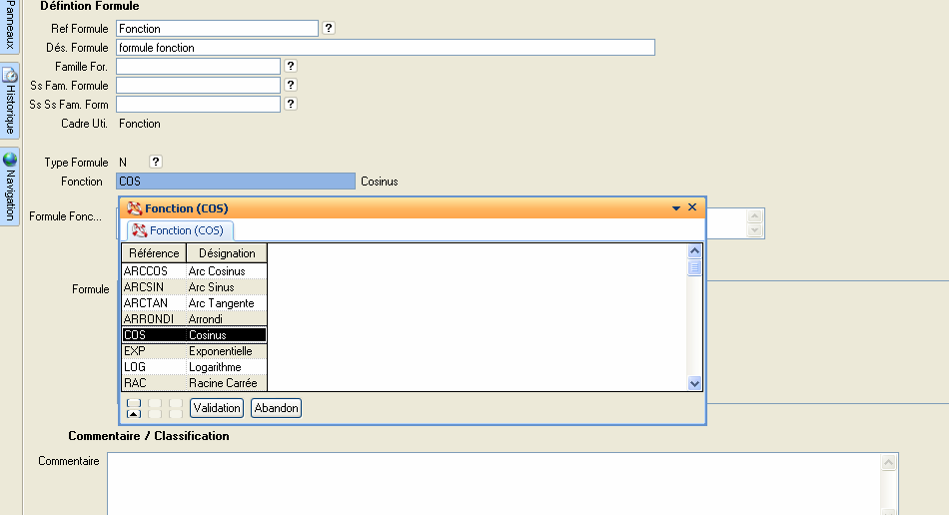Click the Désignation column header

[x=227, y=253]
